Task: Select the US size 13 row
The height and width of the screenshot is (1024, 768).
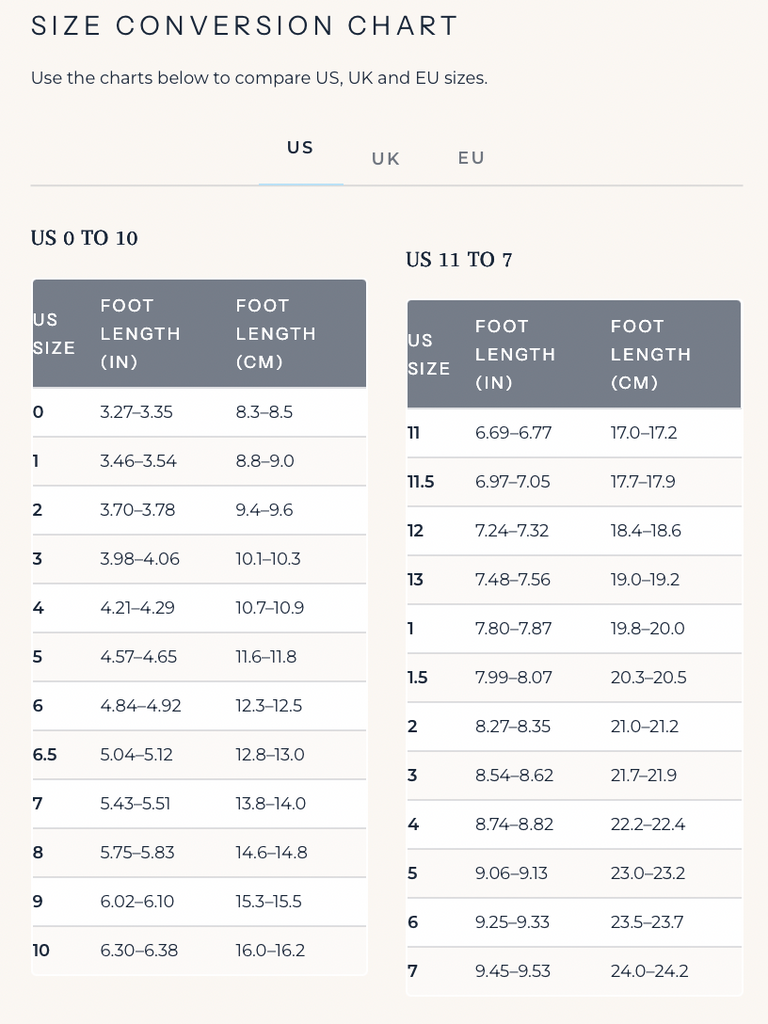Action: pos(574,580)
